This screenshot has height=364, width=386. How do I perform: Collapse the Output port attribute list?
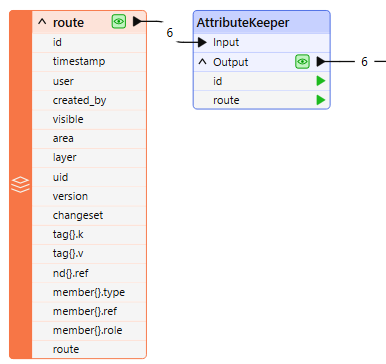coord(202,62)
